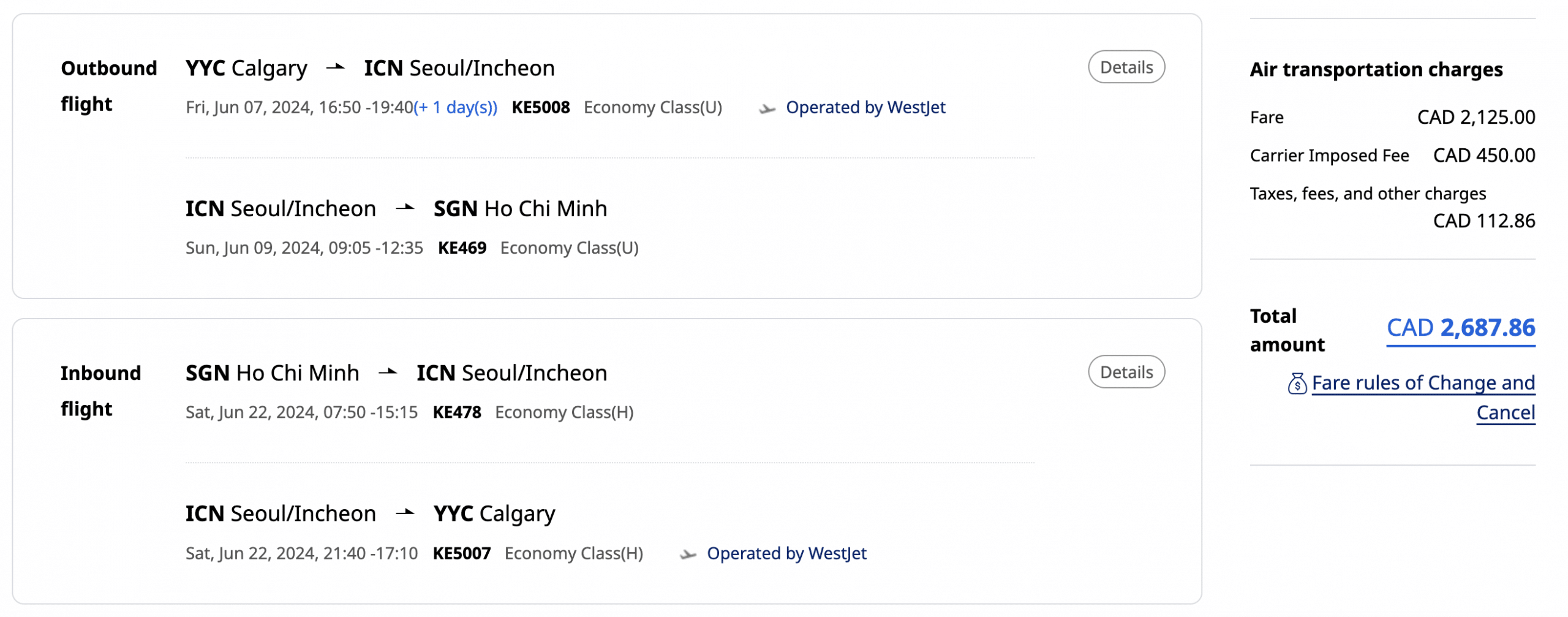The image size is (1568, 617).
Task: Select flight number KE478
Action: coord(456,412)
